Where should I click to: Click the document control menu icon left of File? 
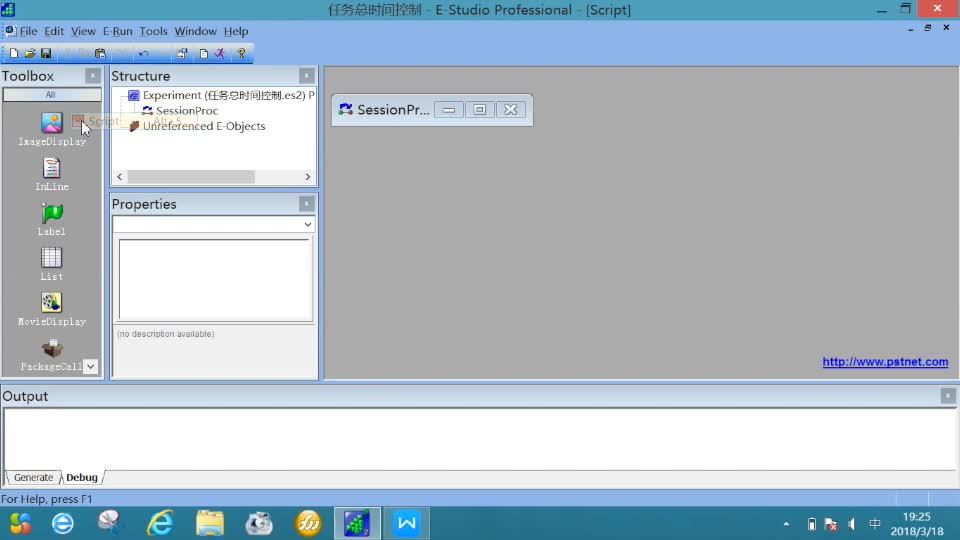(x=10, y=31)
